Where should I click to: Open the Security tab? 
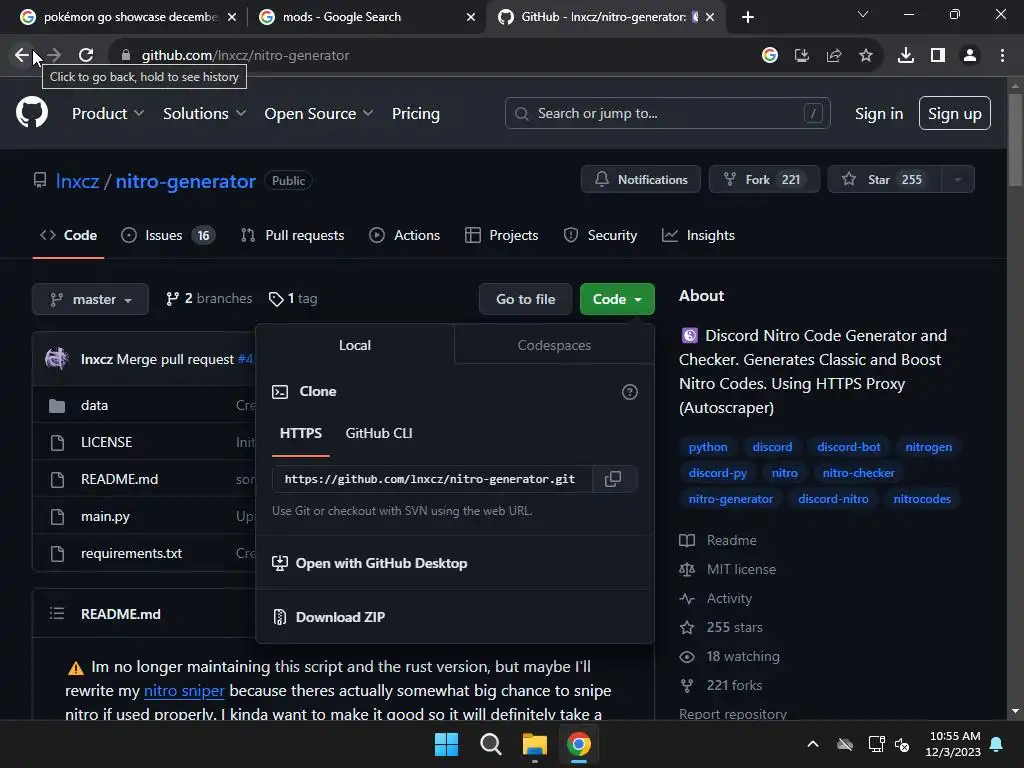600,235
